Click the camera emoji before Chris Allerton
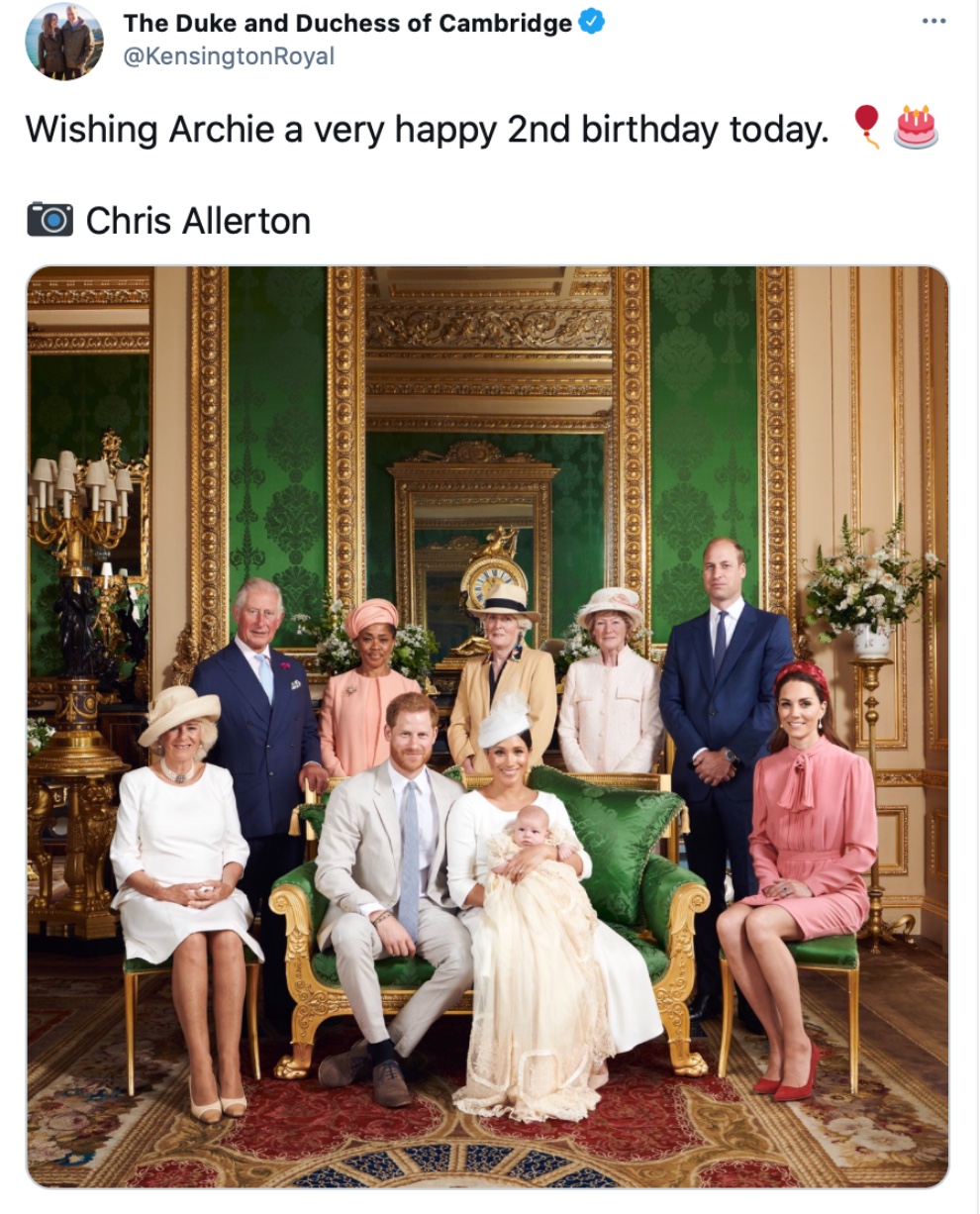Viewport: 980px width, 1214px height. 49,219
